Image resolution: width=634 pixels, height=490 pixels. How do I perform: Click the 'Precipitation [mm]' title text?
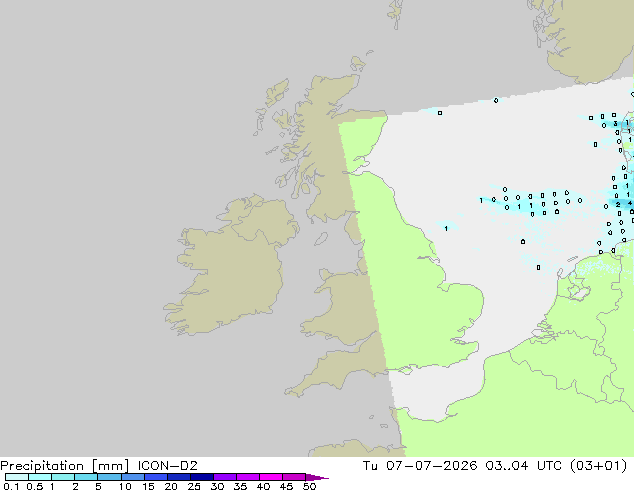coord(65,466)
